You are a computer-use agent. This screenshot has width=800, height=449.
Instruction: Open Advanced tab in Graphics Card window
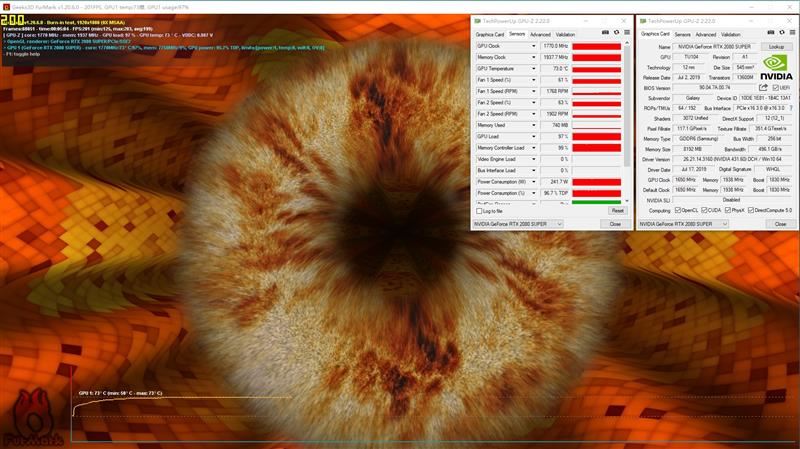705,34
